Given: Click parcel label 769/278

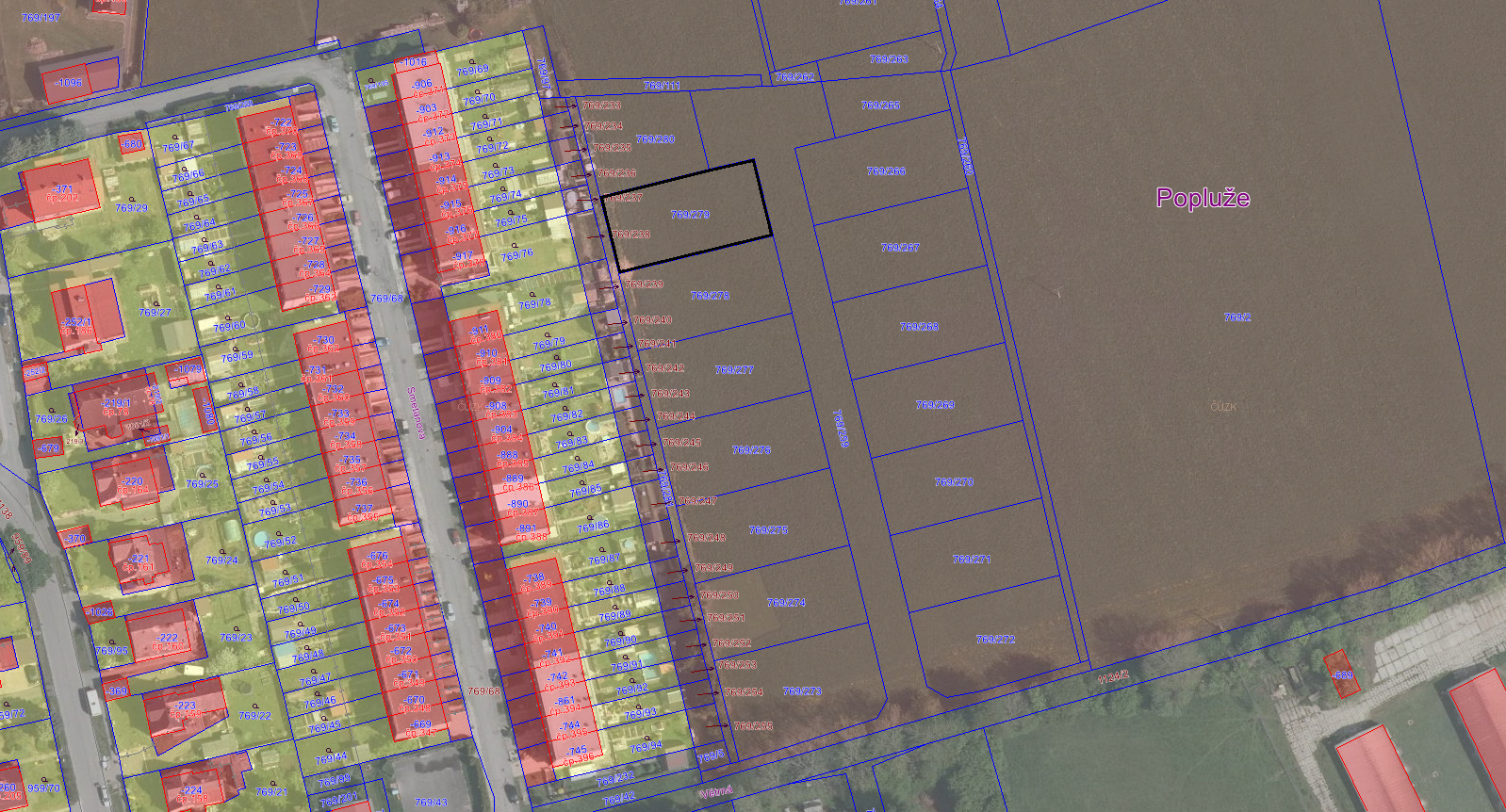Looking at the screenshot, I should point(710,296).
